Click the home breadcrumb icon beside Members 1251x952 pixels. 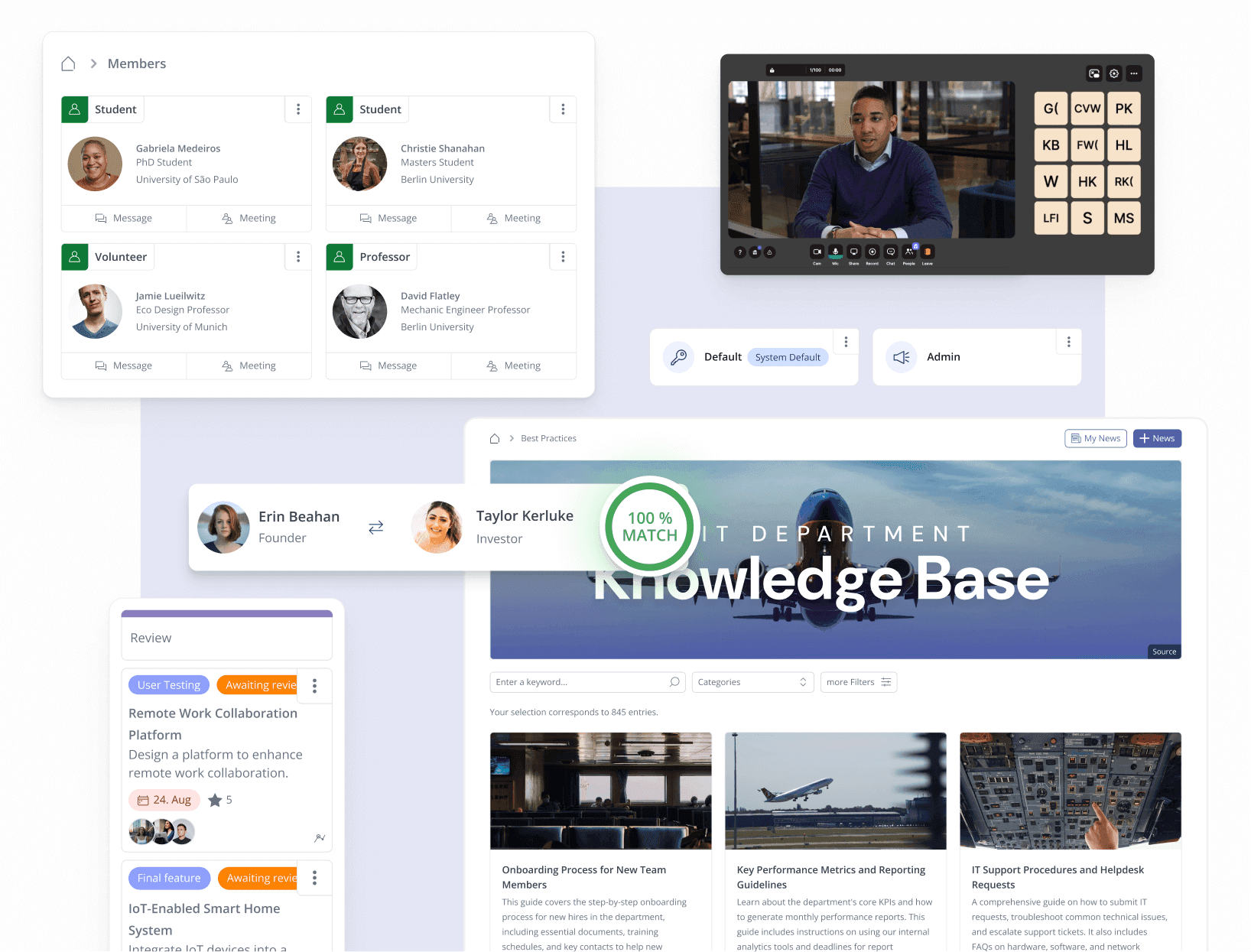coord(68,63)
